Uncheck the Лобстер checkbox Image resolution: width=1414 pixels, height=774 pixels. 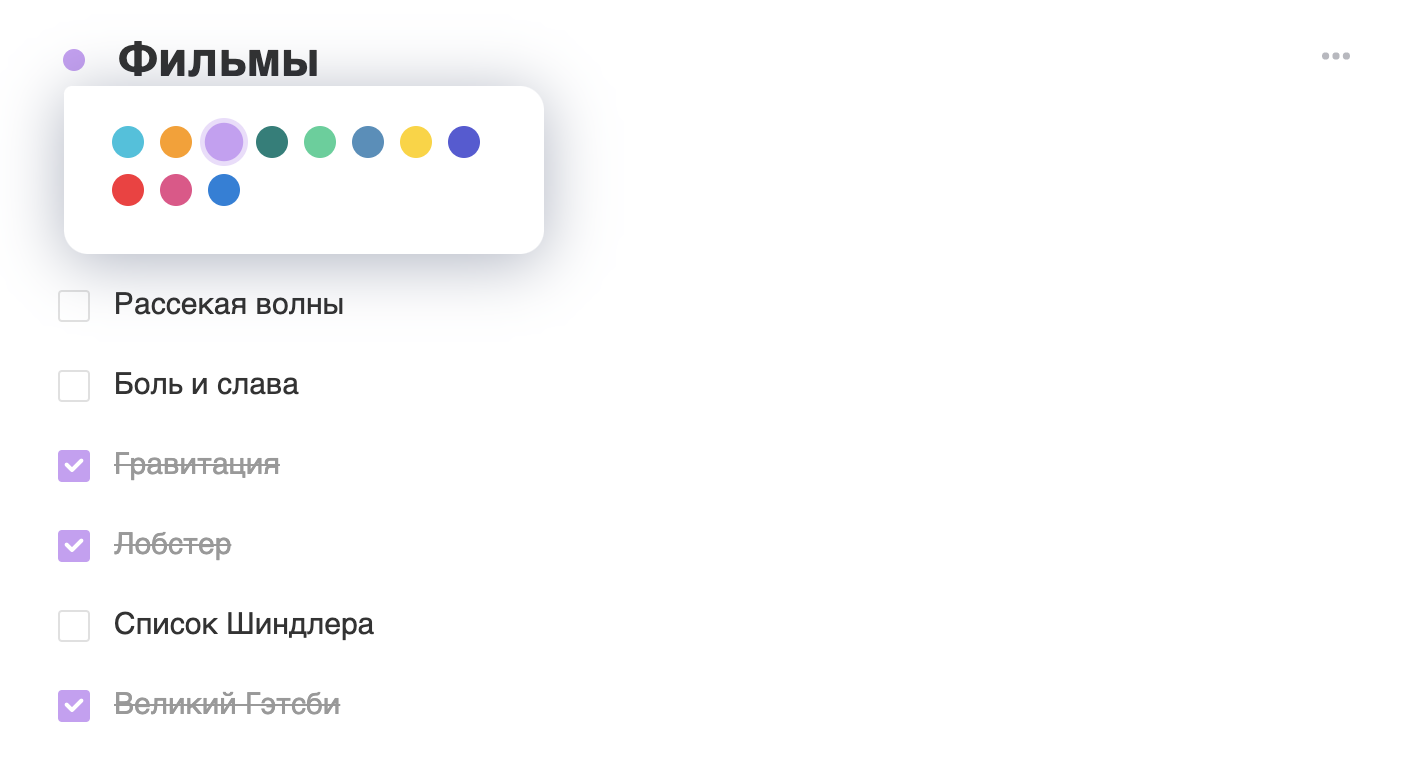click(74, 546)
